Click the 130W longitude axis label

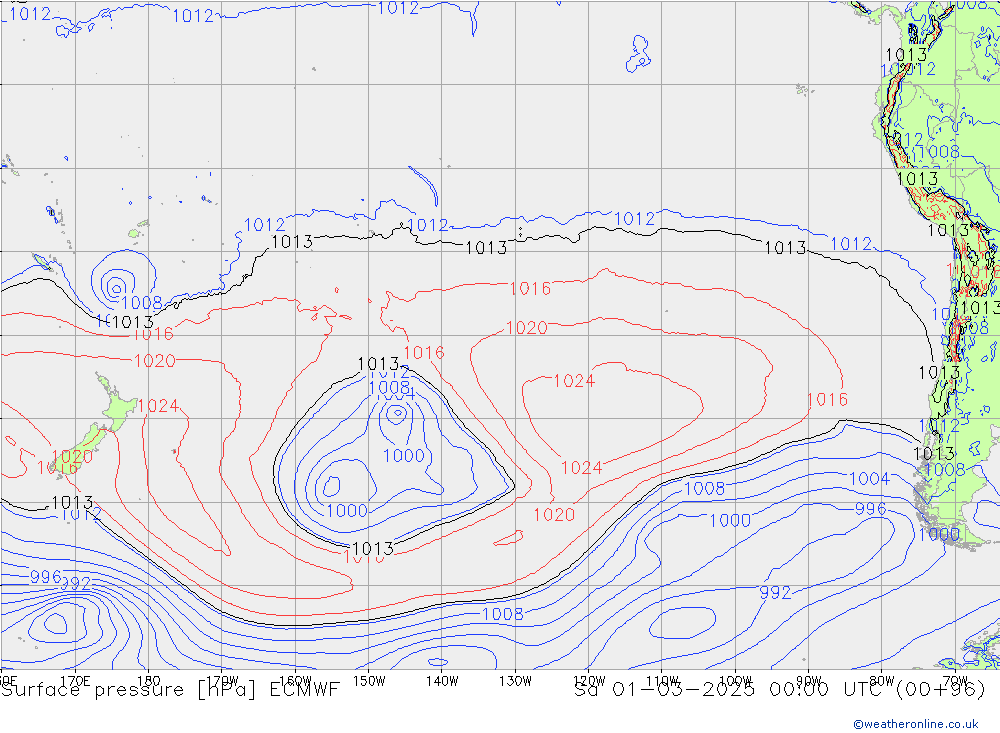click(x=515, y=680)
